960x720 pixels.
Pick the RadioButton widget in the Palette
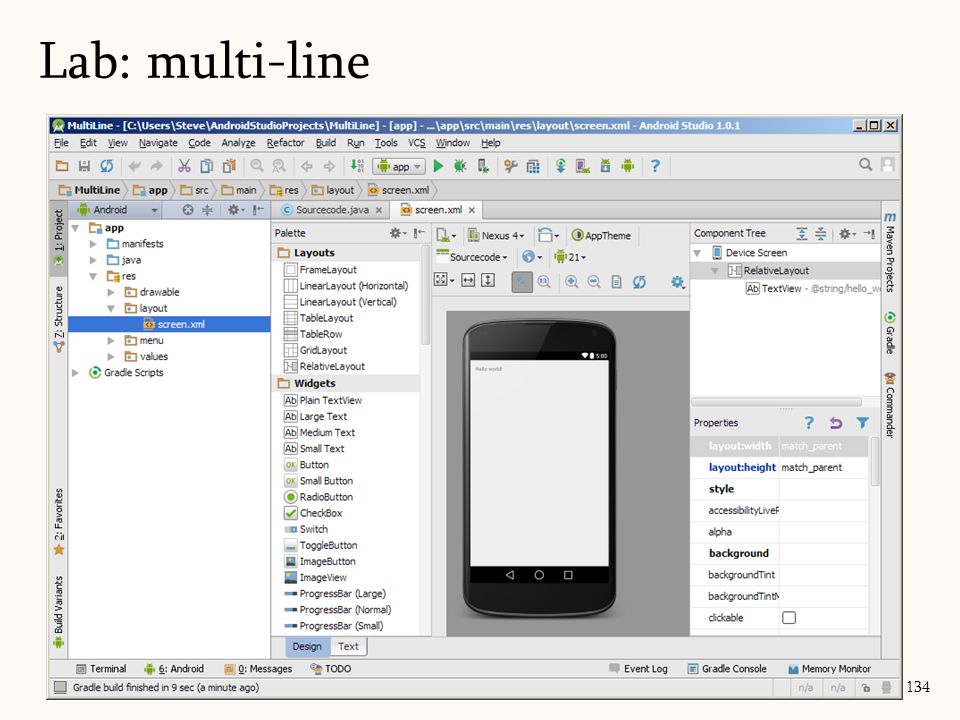point(318,497)
